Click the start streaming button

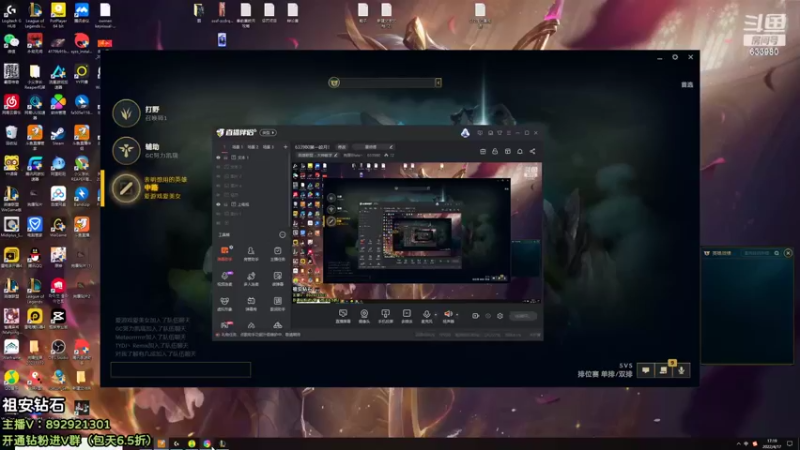pyautogui.click(x=522, y=316)
